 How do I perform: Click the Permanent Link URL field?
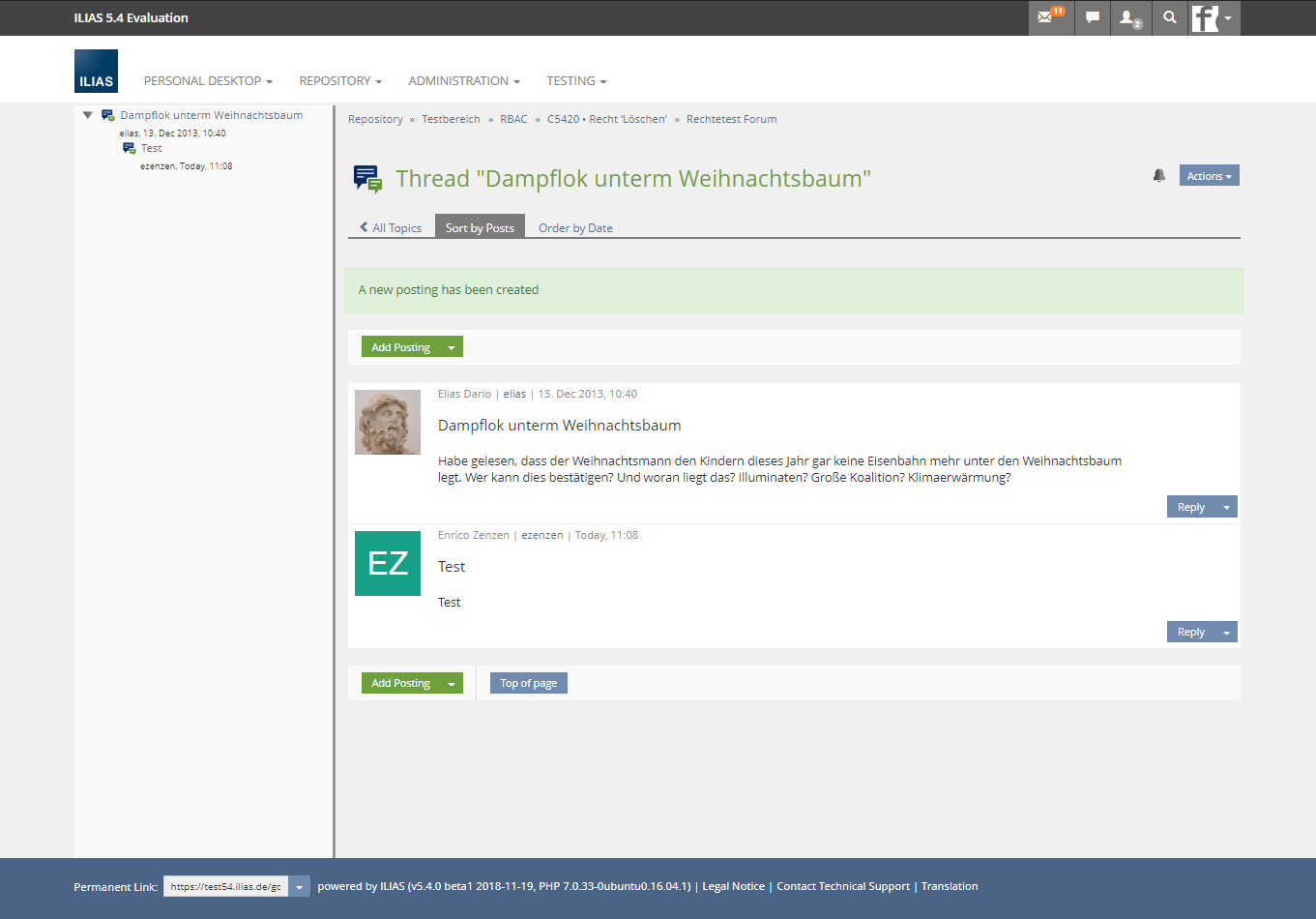point(225,887)
